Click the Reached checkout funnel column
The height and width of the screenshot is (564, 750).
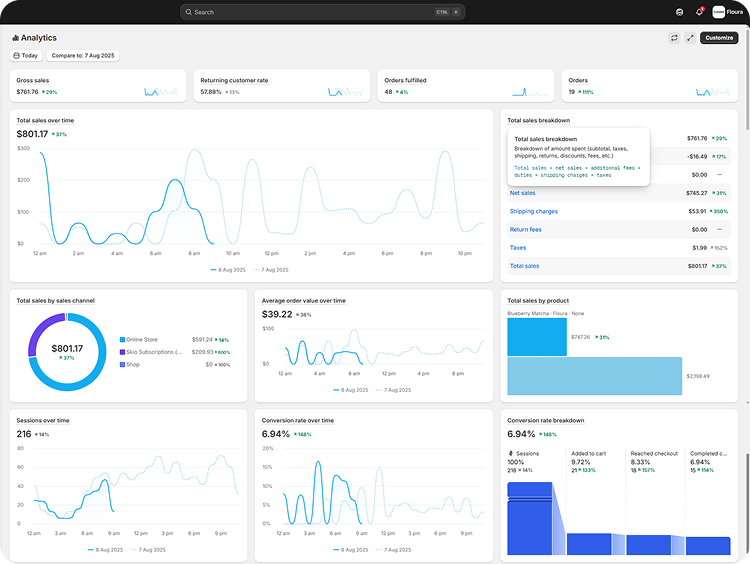click(655, 501)
